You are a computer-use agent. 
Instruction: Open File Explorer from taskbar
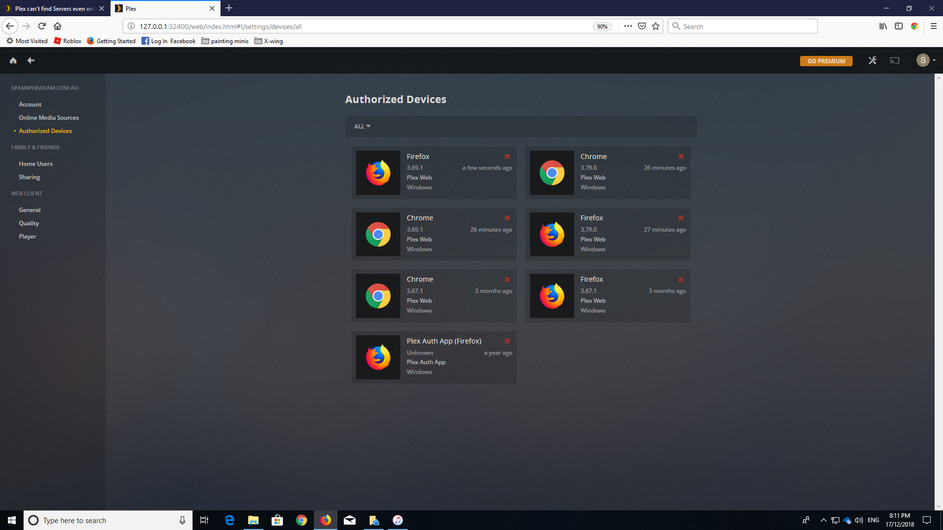click(x=253, y=520)
